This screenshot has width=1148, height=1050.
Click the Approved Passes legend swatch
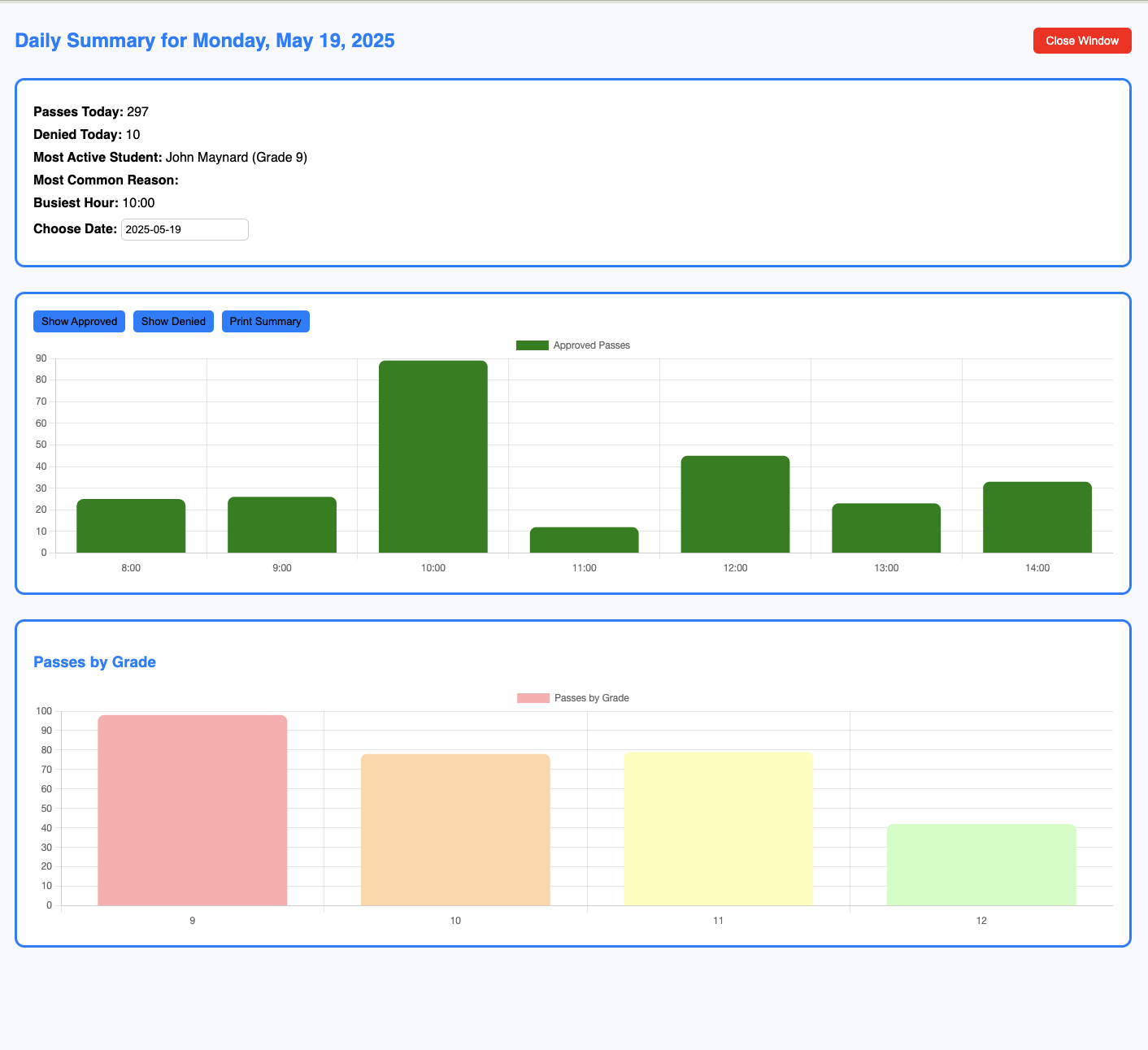(531, 345)
